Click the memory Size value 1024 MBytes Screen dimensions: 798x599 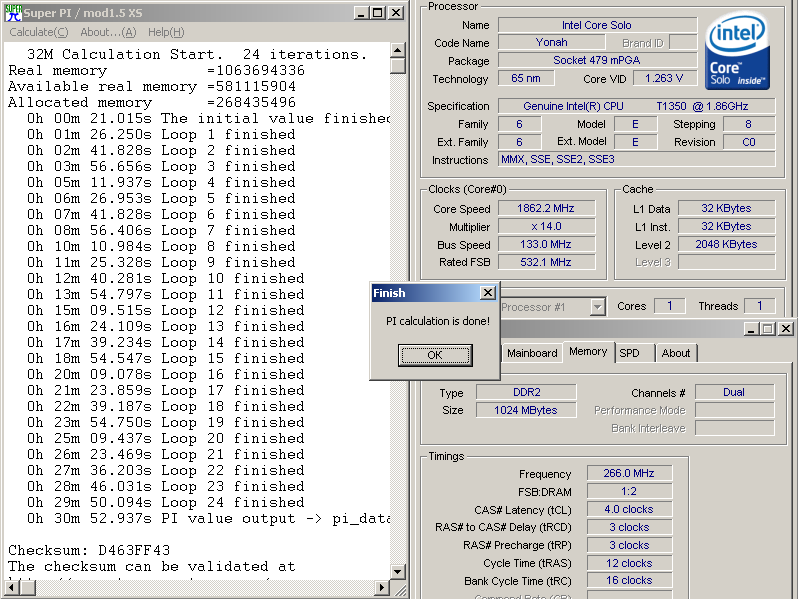coord(526,410)
